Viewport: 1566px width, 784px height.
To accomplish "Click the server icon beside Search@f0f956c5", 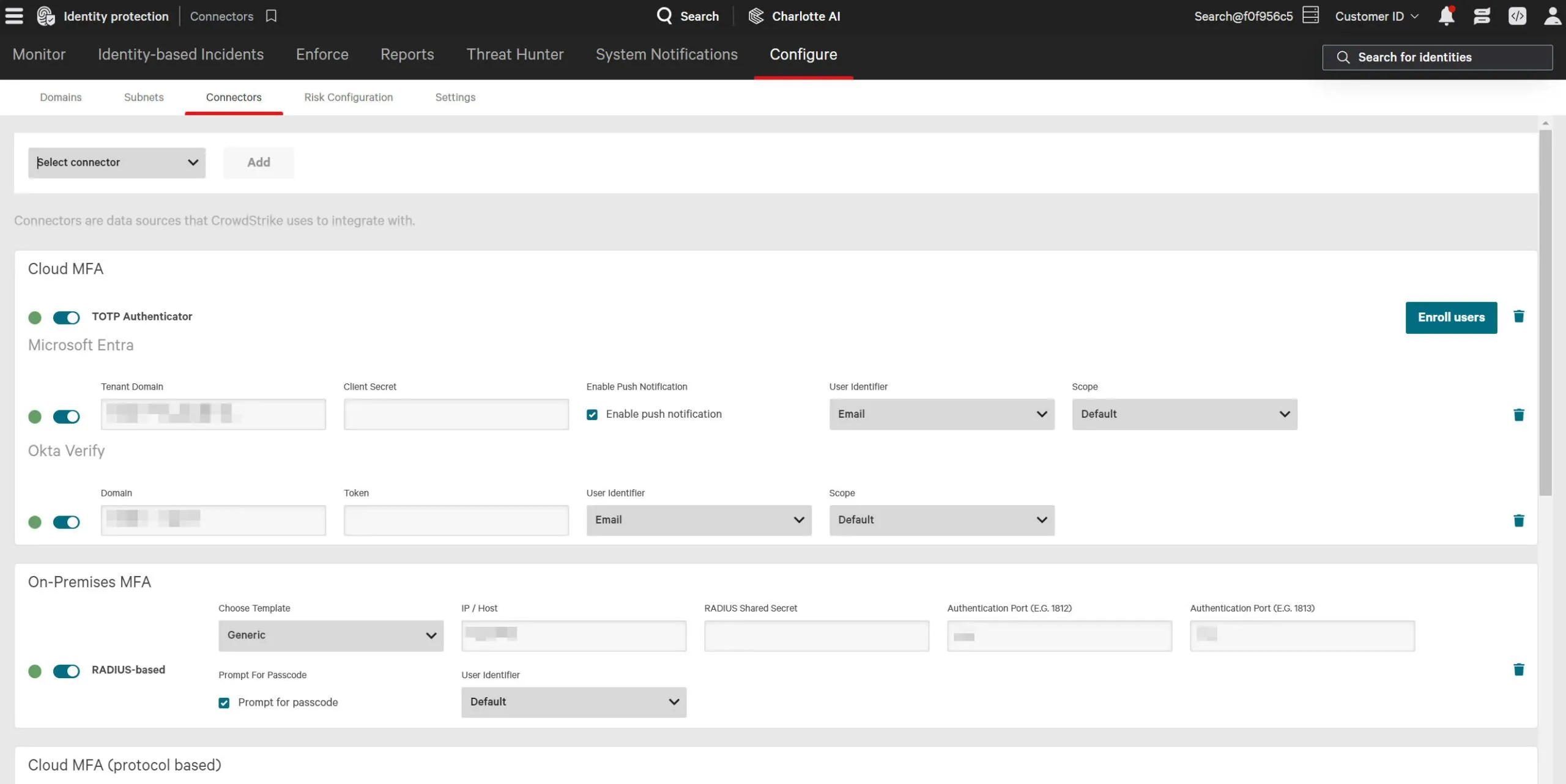I will [1310, 15].
